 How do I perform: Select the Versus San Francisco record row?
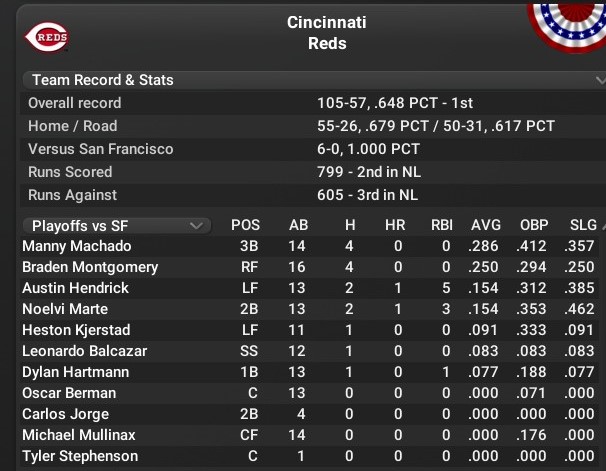pos(300,149)
